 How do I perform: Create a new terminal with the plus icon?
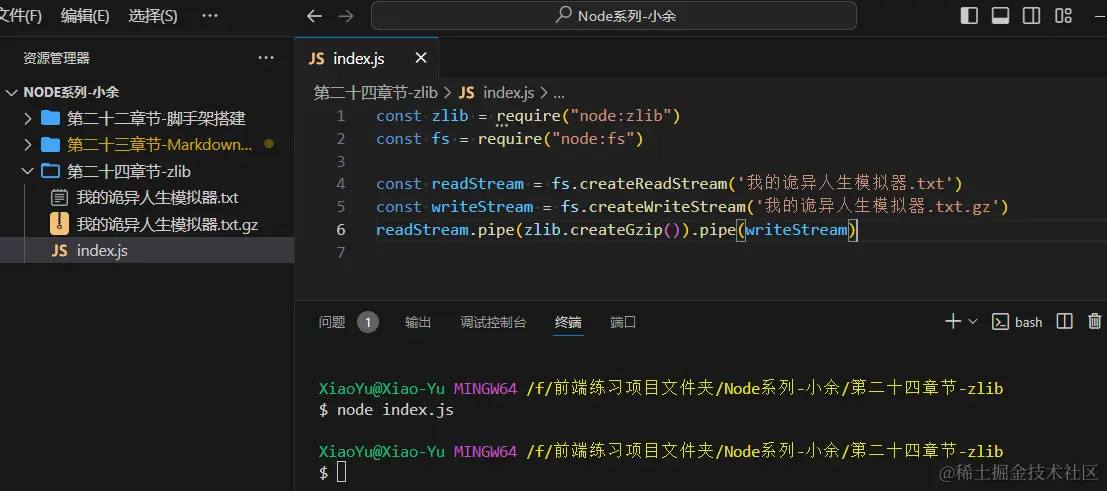(953, 321)
